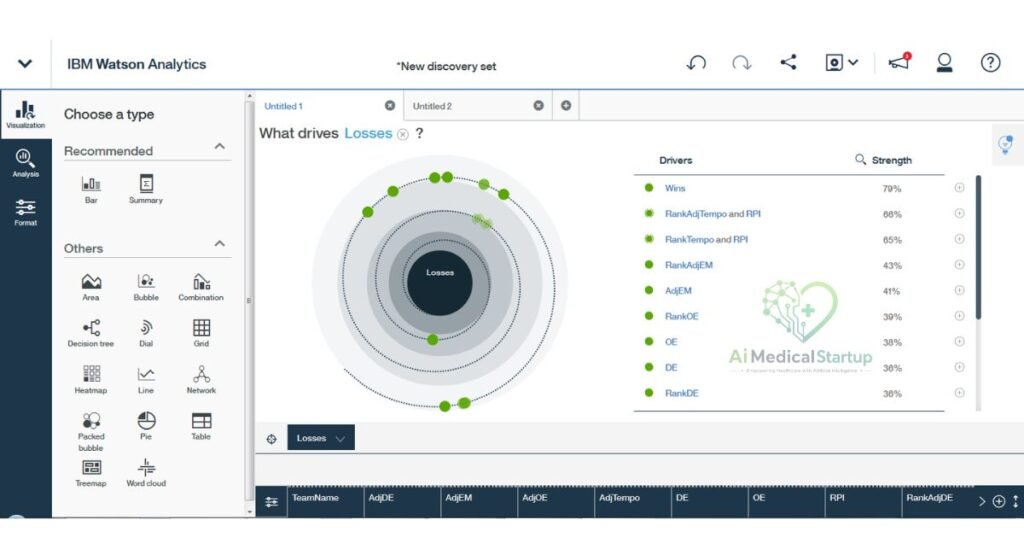Open the Losses target dropdown
This screenshot has width=1024, height=555.
click(321, 437)
